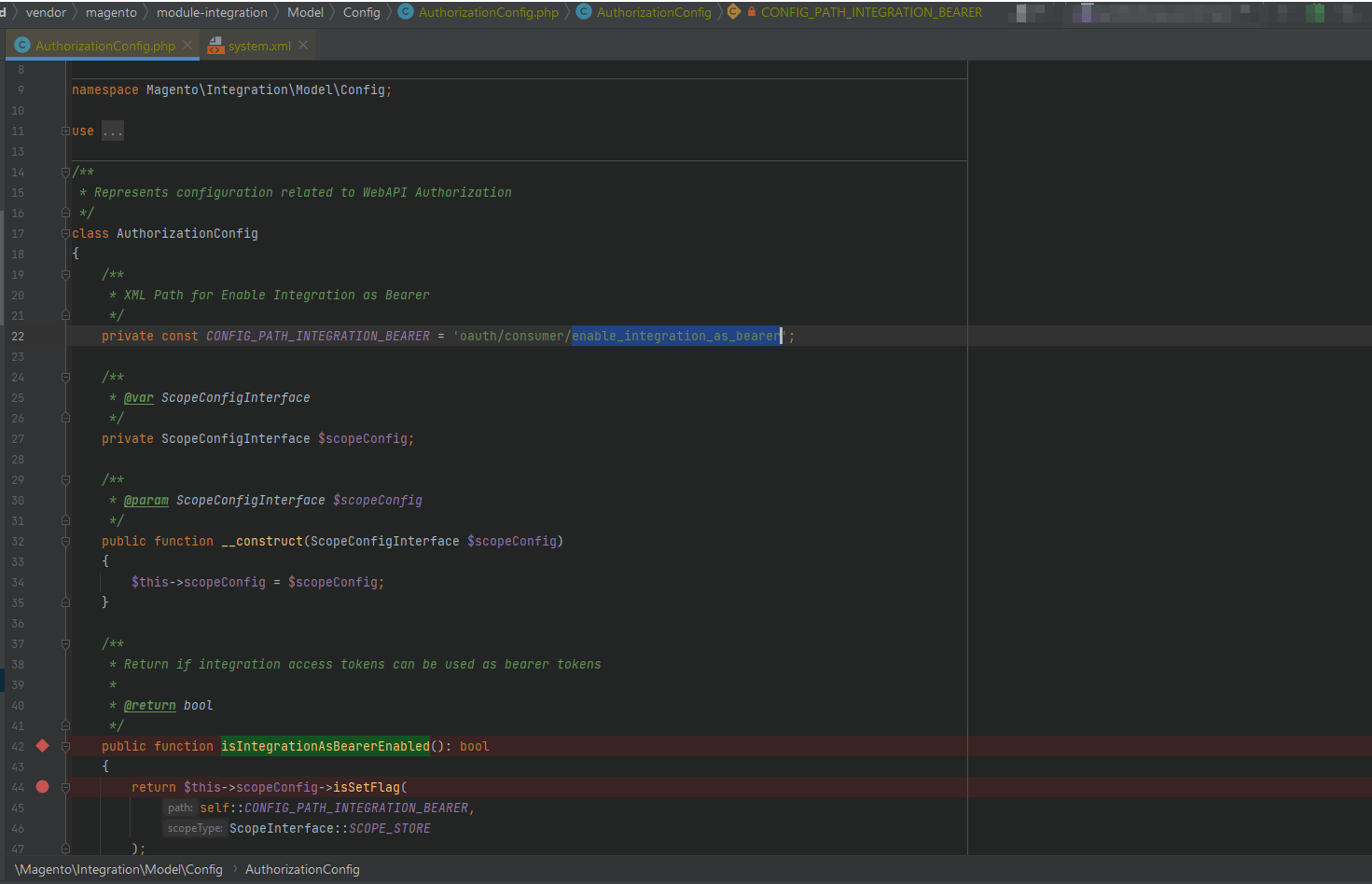Open the module-integration breadcrumb

point(212,12)
